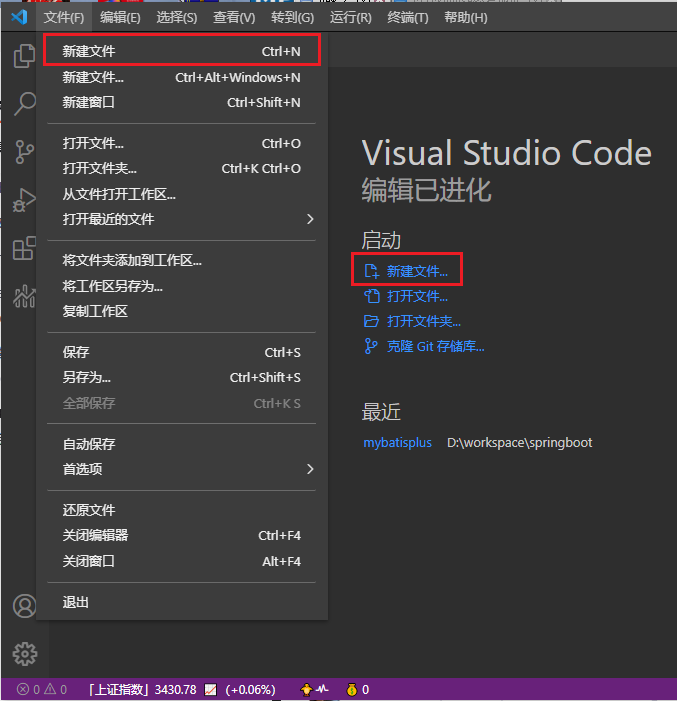Open Run and Debug view icon
The width and height of the screenshot is (677, 701).
[24, 200]
